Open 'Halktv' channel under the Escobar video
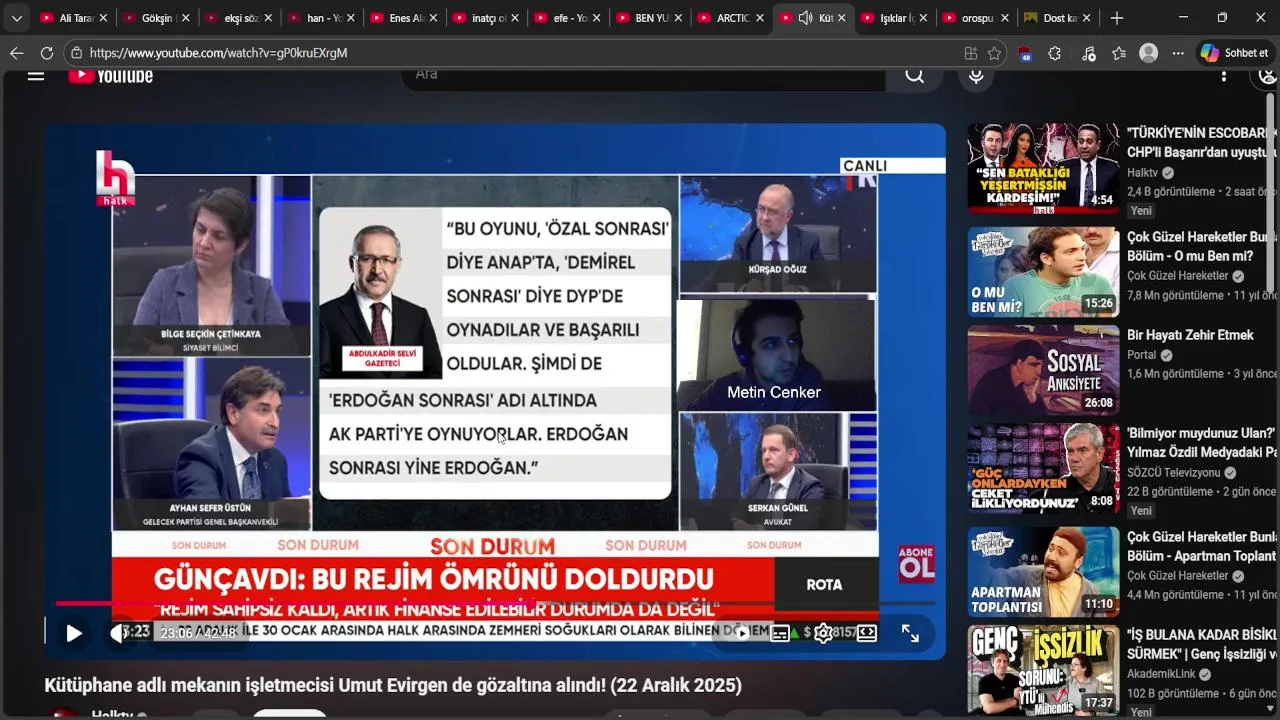This screenshot has width=1280, height=720. click(x=1142, y=173)
